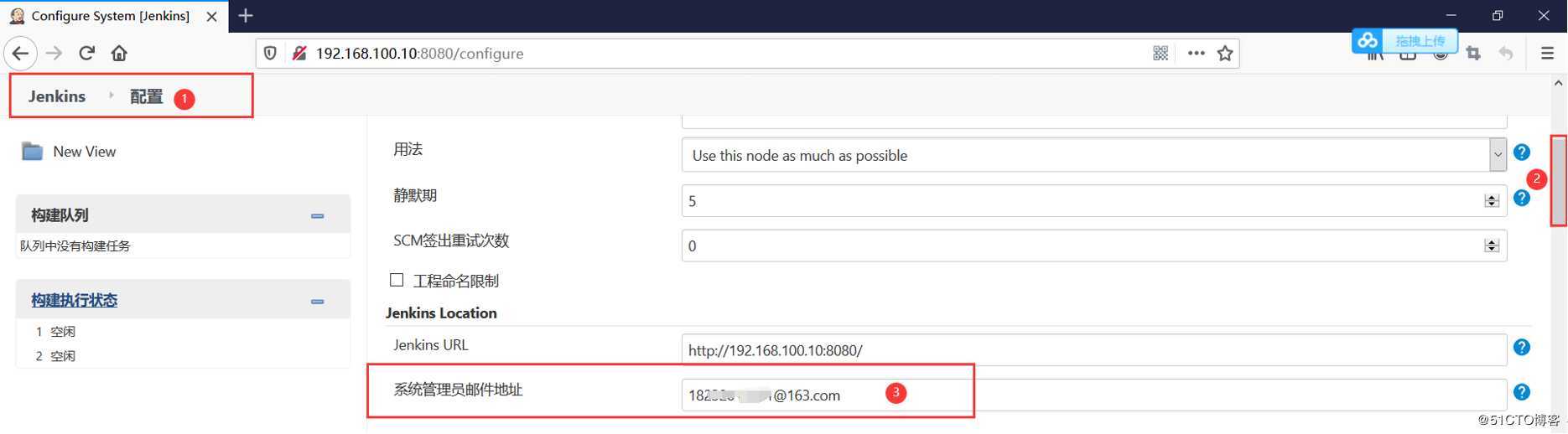Click the browser forward arrow

pyautogui.click(x=55, y=54)
